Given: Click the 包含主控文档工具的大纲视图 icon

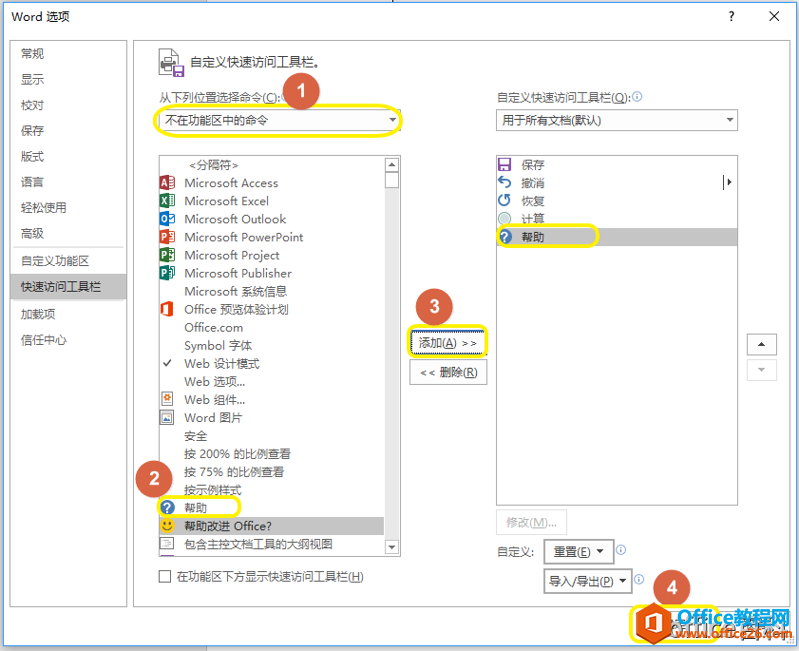Looking at the screenshot, I should coord(167,543).
